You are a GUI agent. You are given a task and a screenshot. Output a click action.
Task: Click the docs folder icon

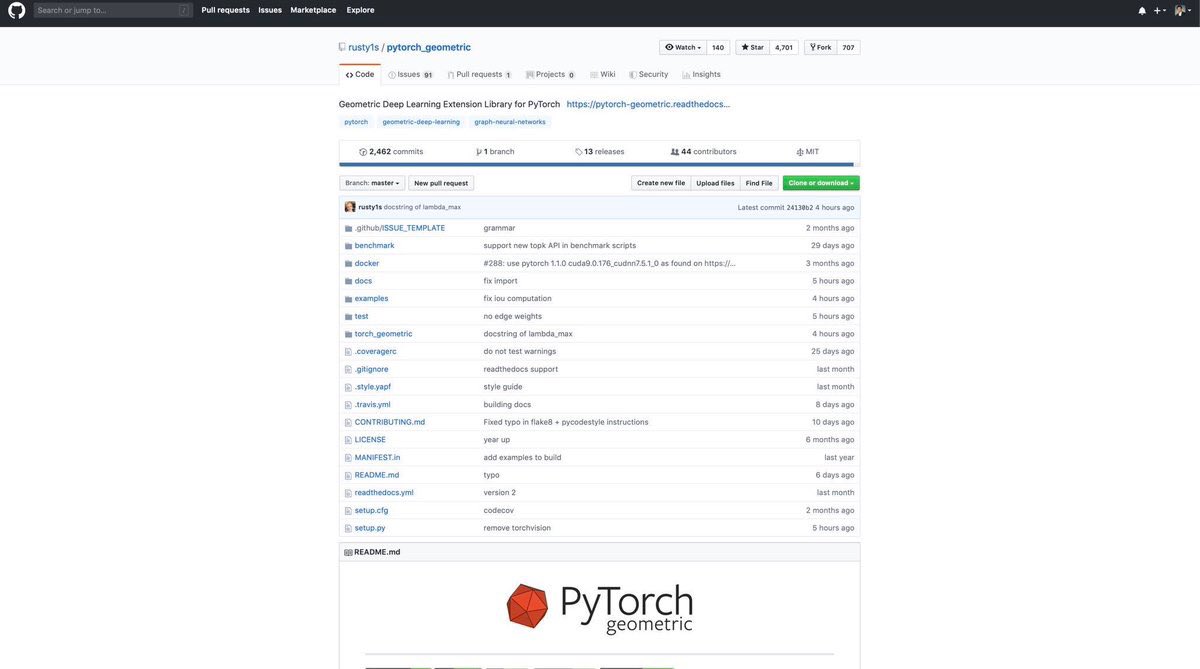[348, 281]
